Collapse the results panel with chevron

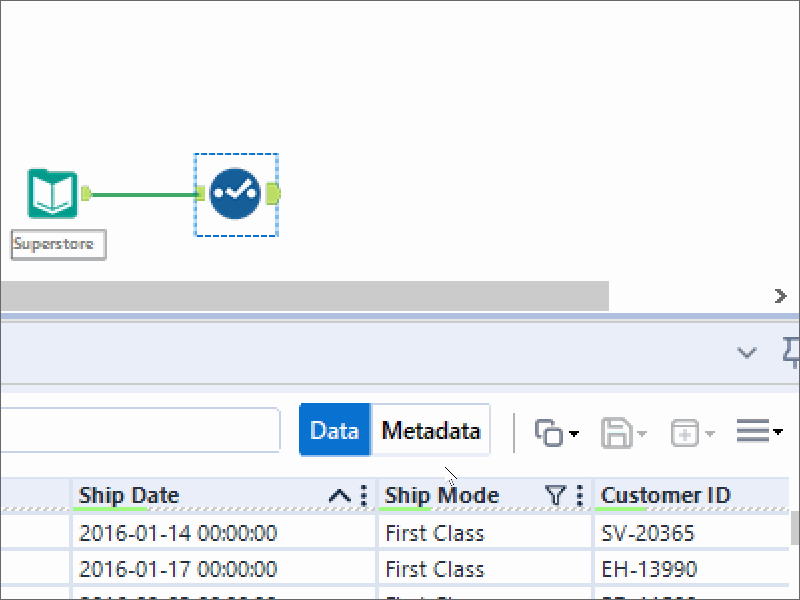746,352
